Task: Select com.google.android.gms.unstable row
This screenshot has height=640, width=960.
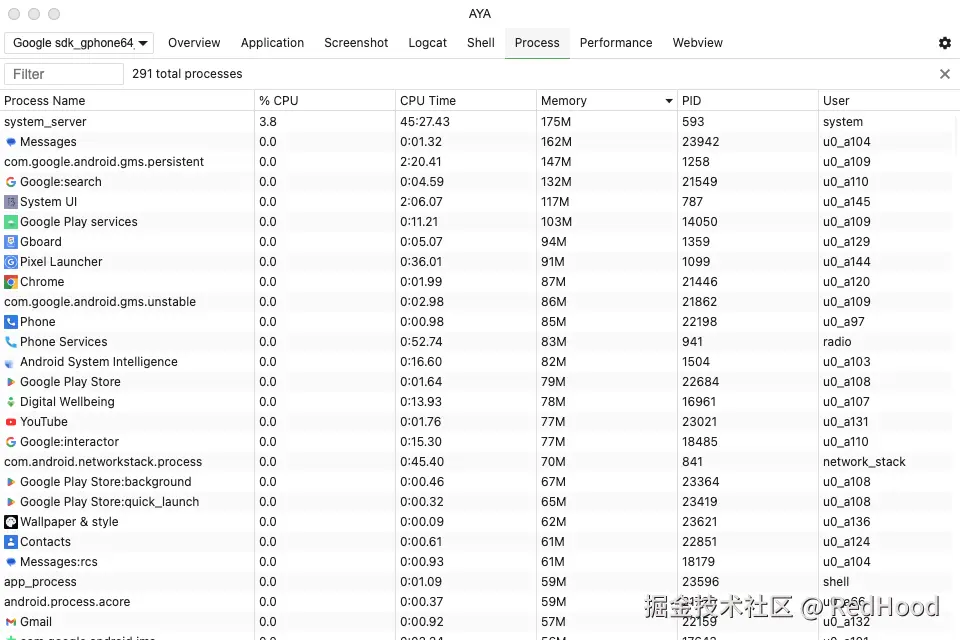Action: [x=480, y=302]
